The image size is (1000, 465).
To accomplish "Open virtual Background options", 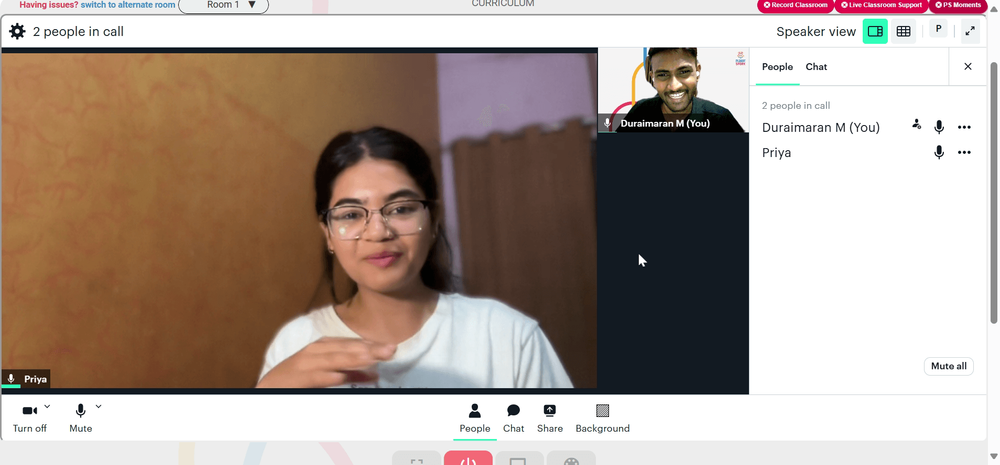I will 603,418.
